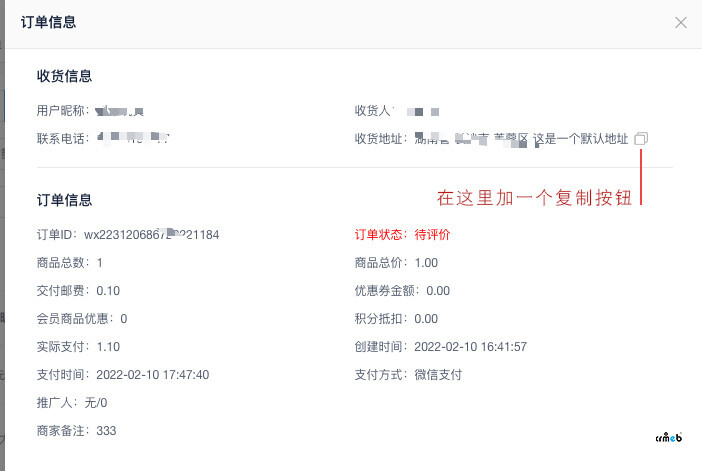Click the 订单信息 section heading above 订单ID
The width and height of the screenshot is (702, 471).
coord(64,200)
